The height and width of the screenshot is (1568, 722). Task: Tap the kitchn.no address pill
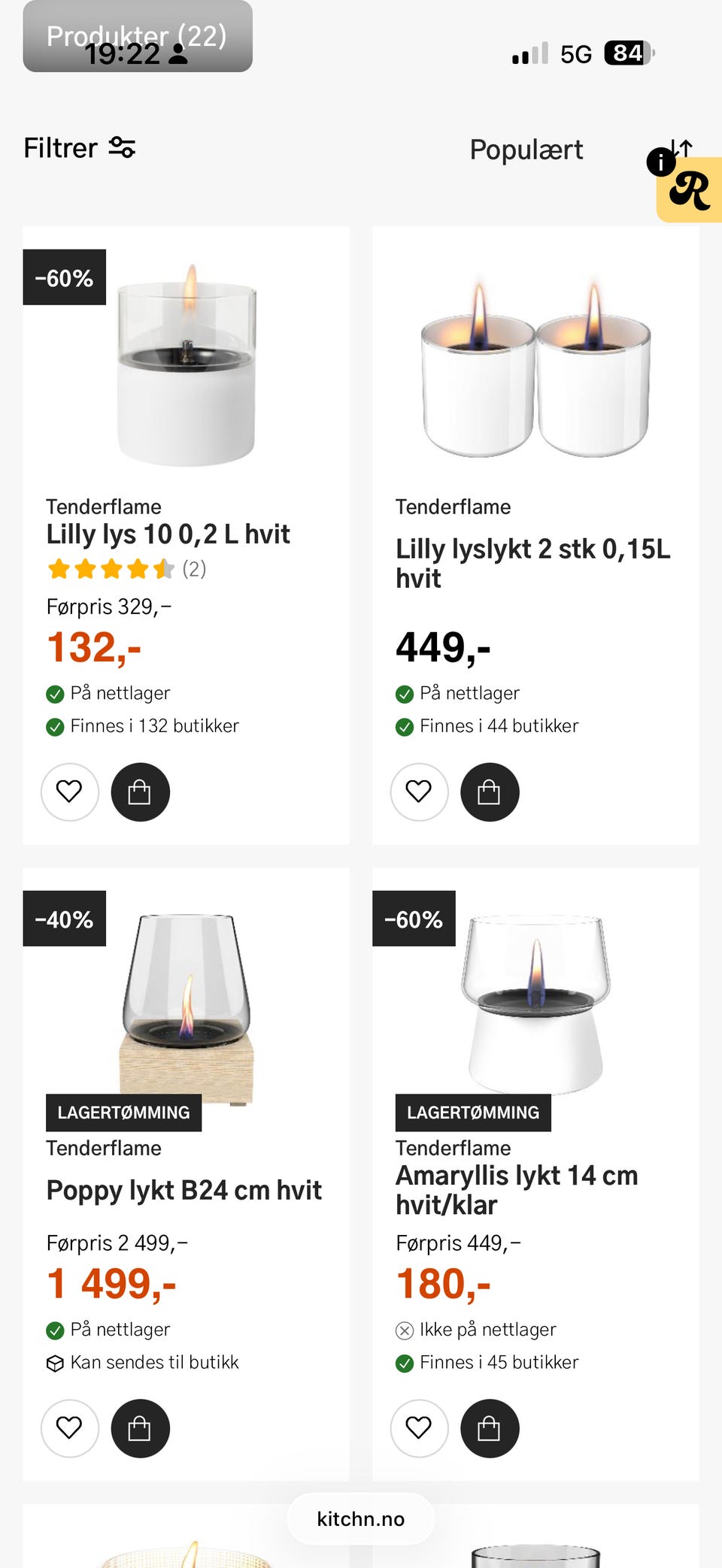[361, 1518]
